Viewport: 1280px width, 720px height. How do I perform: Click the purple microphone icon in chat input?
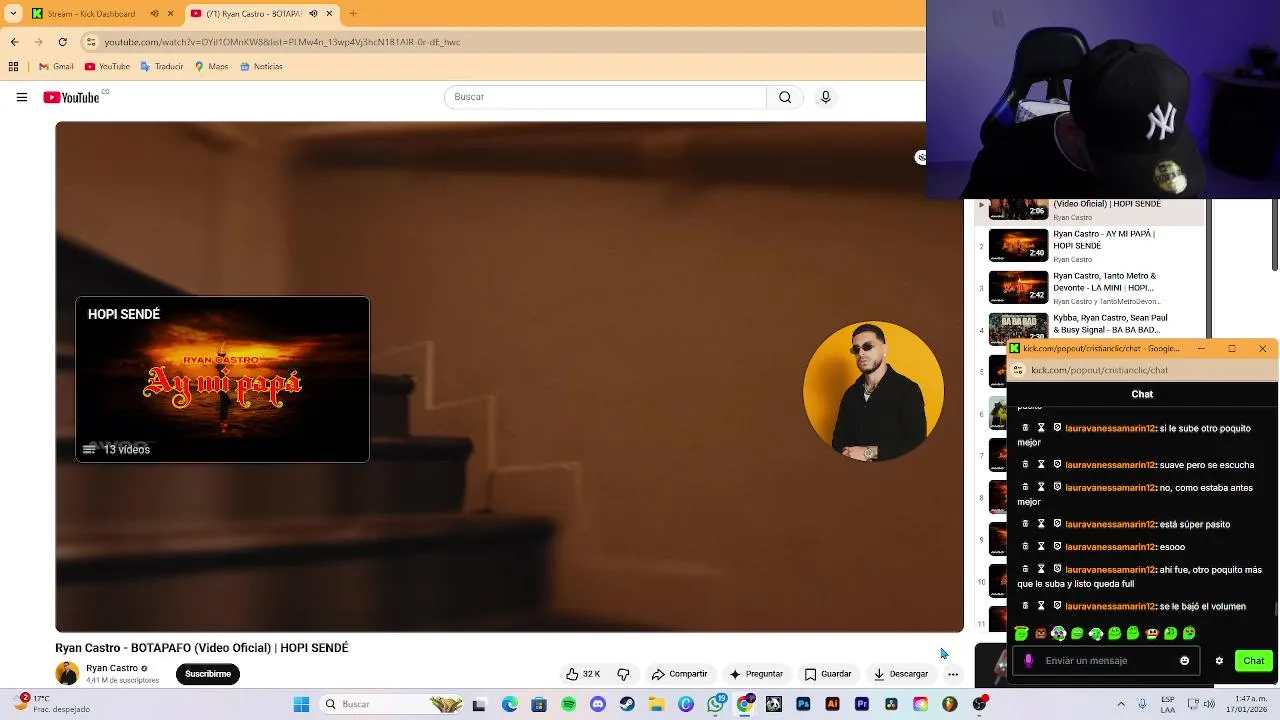pyautogui.click(x=1029, y=661)
